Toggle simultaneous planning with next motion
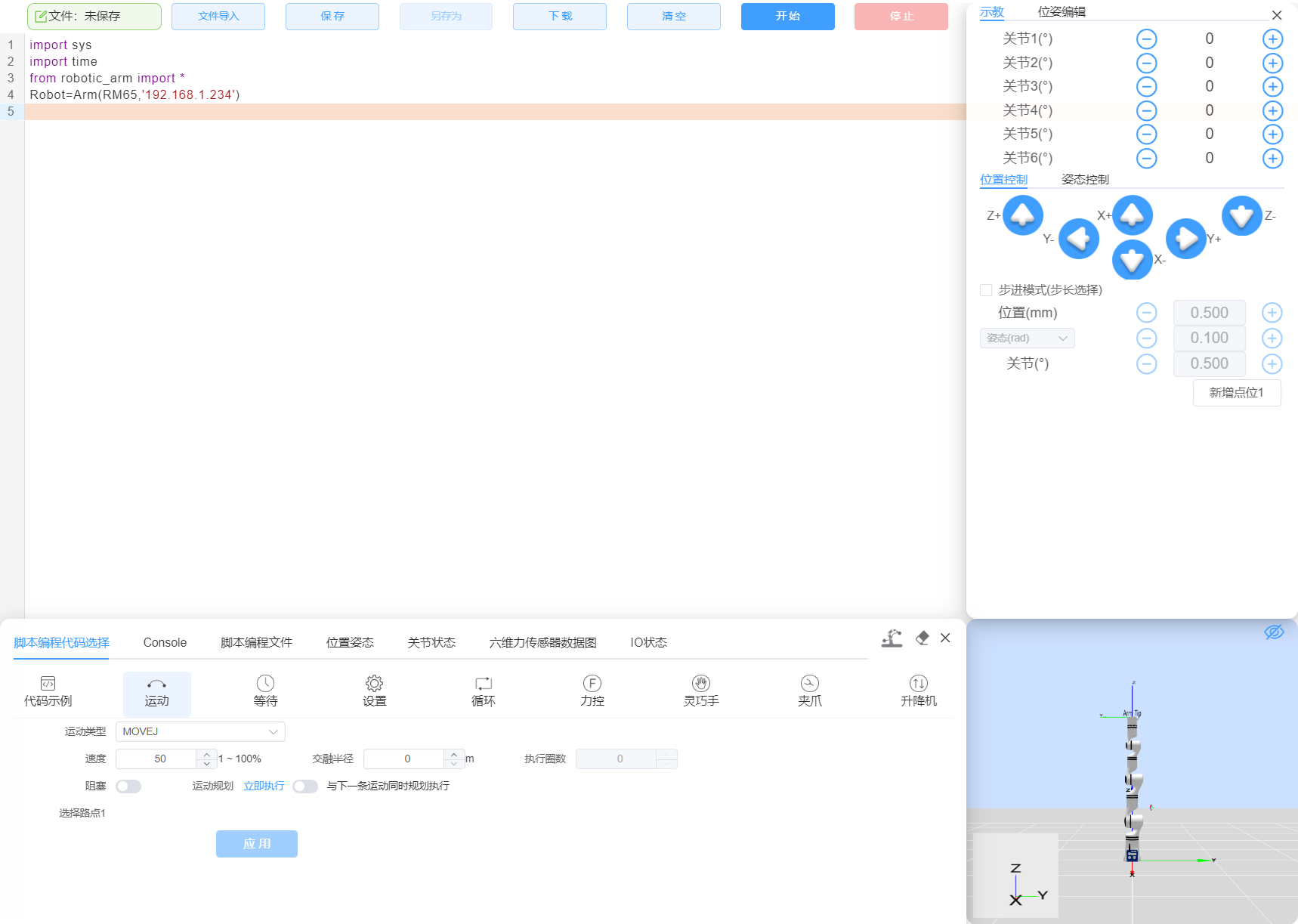The image size is (1298, 924). tap(305, 786)
